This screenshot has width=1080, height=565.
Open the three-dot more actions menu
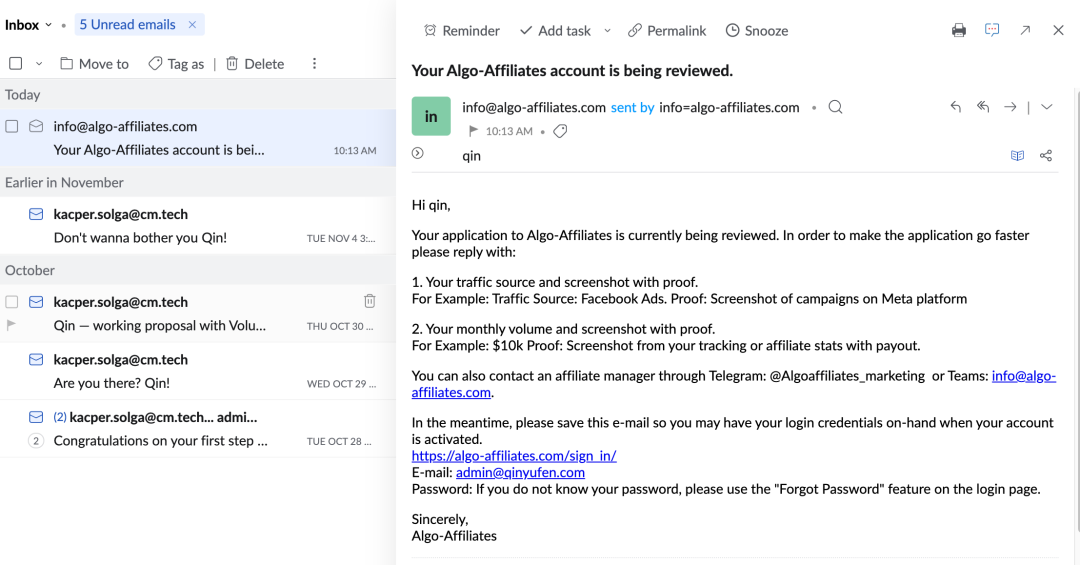pyautogui.click(x=314, y=63)
